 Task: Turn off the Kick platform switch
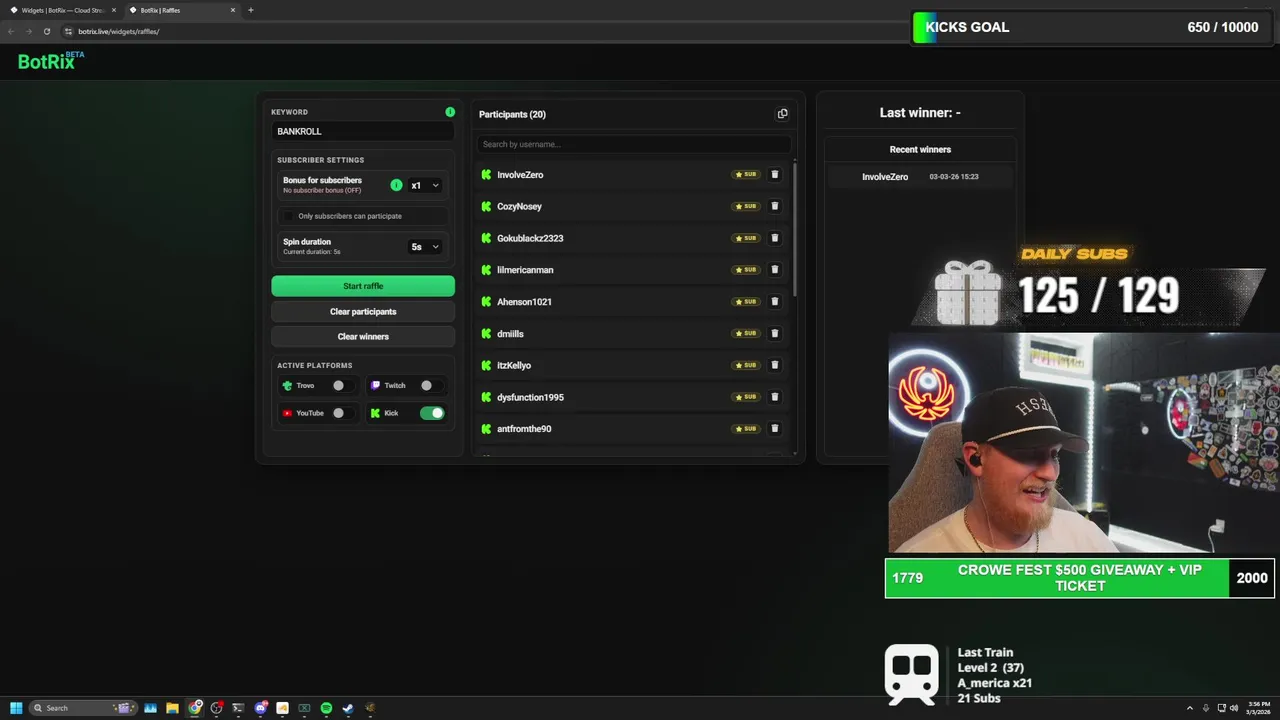[x=432, y=413]
